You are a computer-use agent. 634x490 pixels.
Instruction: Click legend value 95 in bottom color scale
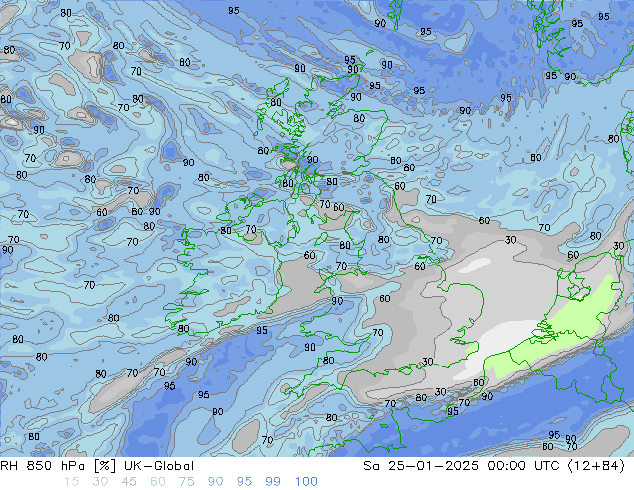pyautogui.click(x=244, y=482)
